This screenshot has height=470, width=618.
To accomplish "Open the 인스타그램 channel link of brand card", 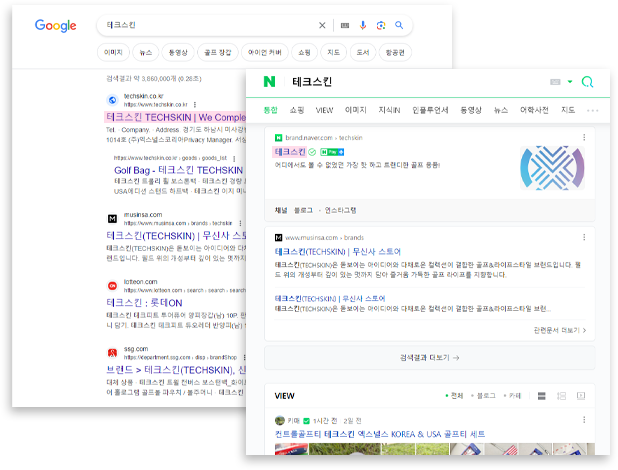I will tap(341, 210).
